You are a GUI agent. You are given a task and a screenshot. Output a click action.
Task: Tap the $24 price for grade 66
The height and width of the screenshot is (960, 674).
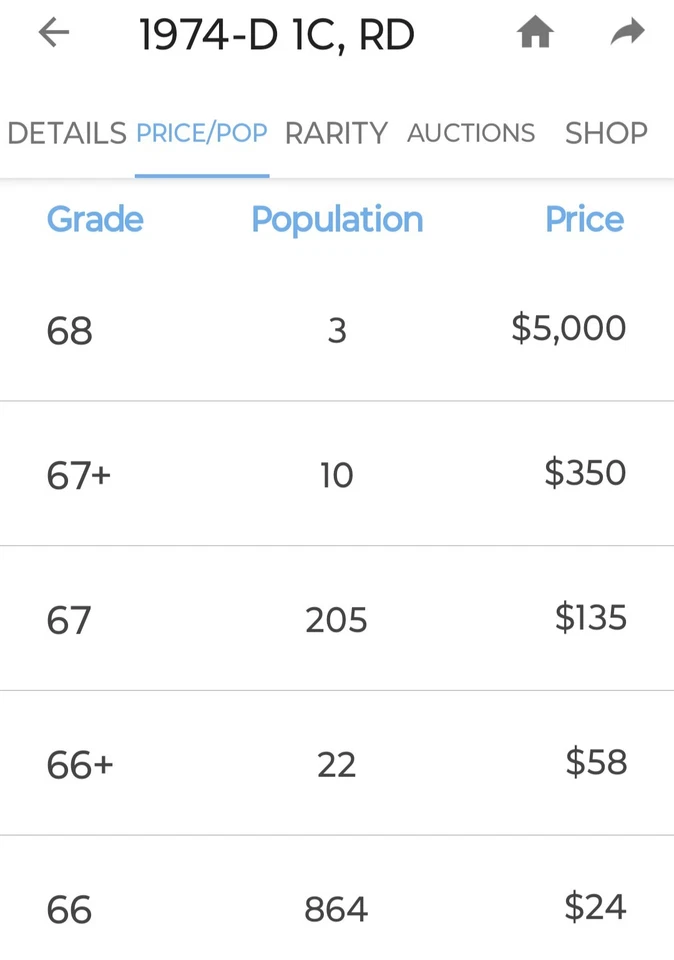tap(595, 908)
